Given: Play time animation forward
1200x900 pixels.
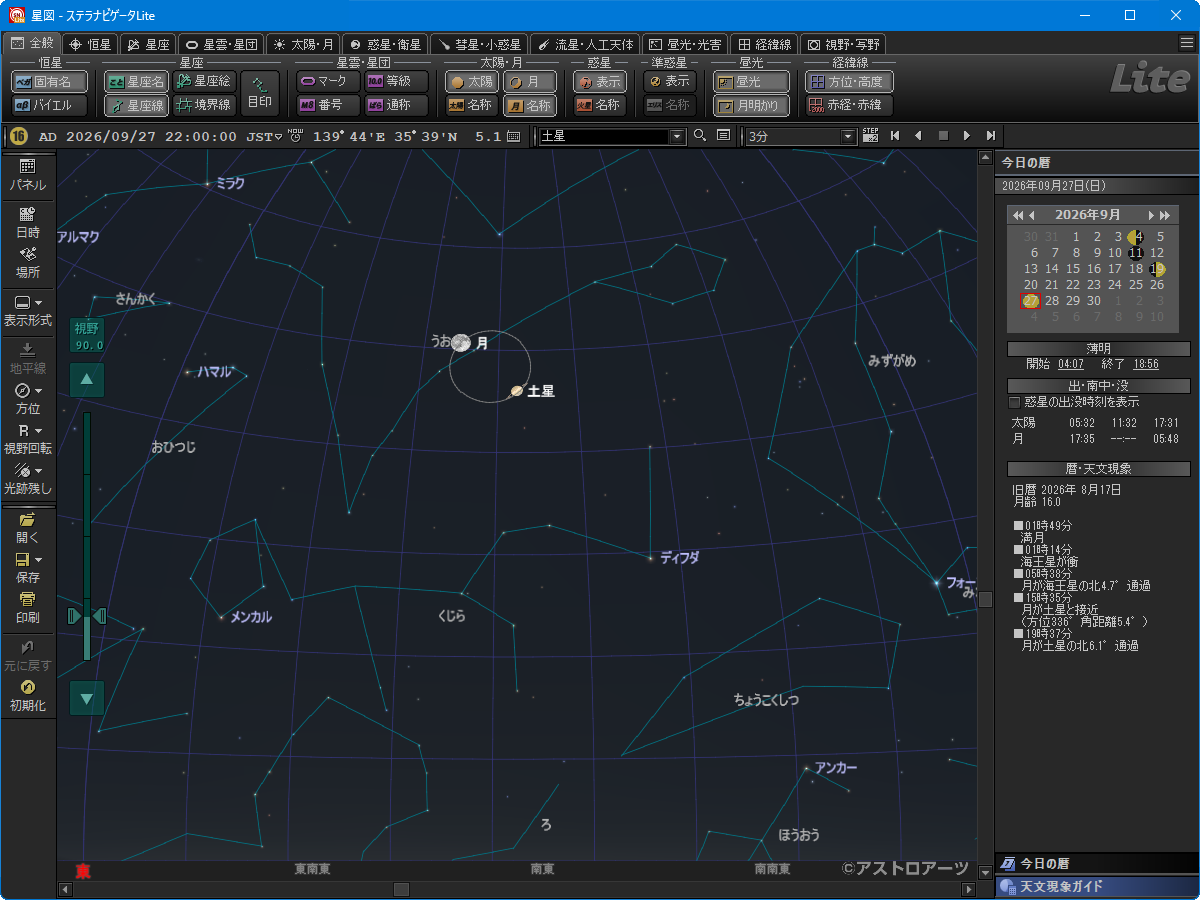Looking at the screenshot, I should [966, 136].
